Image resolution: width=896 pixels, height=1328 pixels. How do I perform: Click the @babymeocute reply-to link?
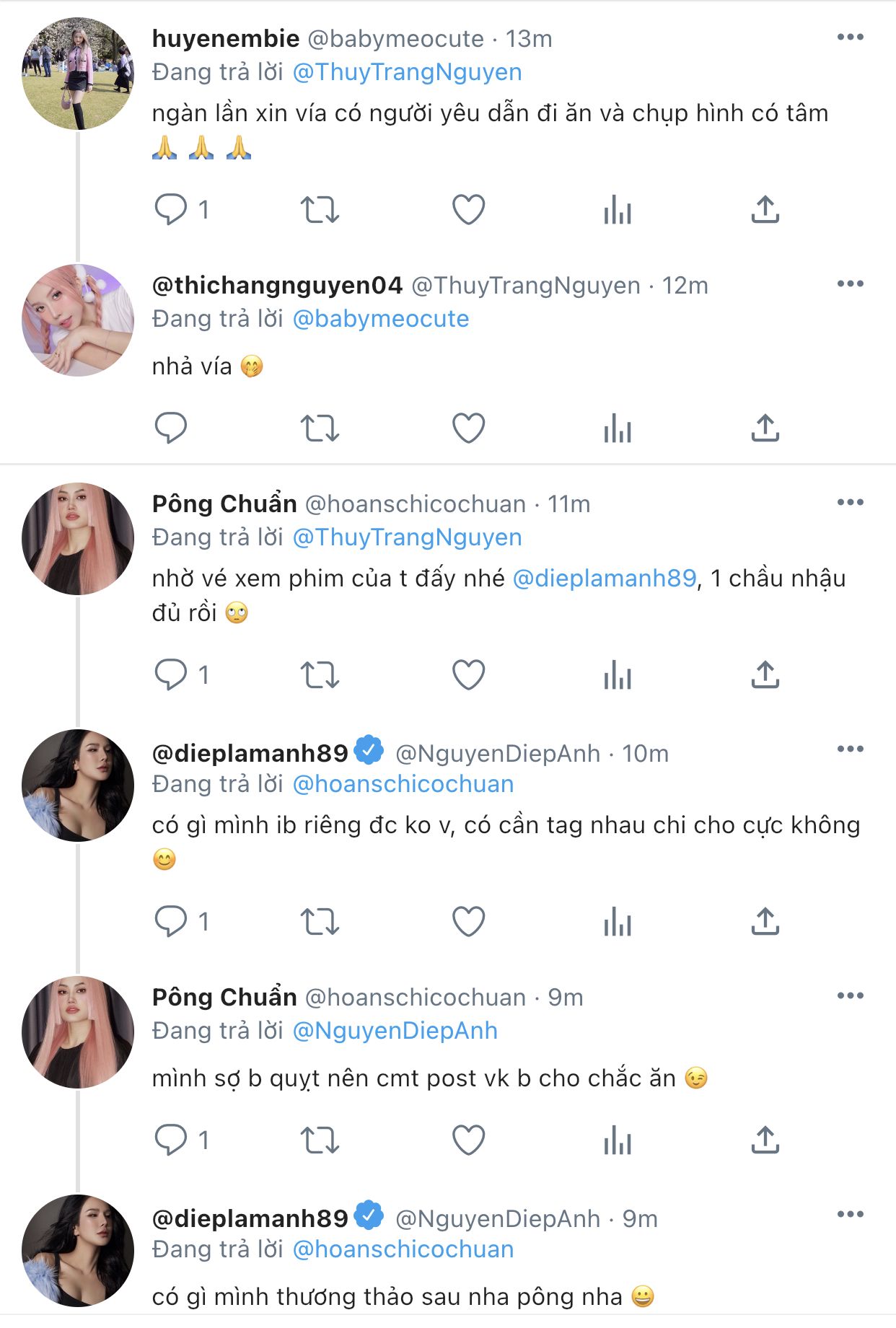381,319
